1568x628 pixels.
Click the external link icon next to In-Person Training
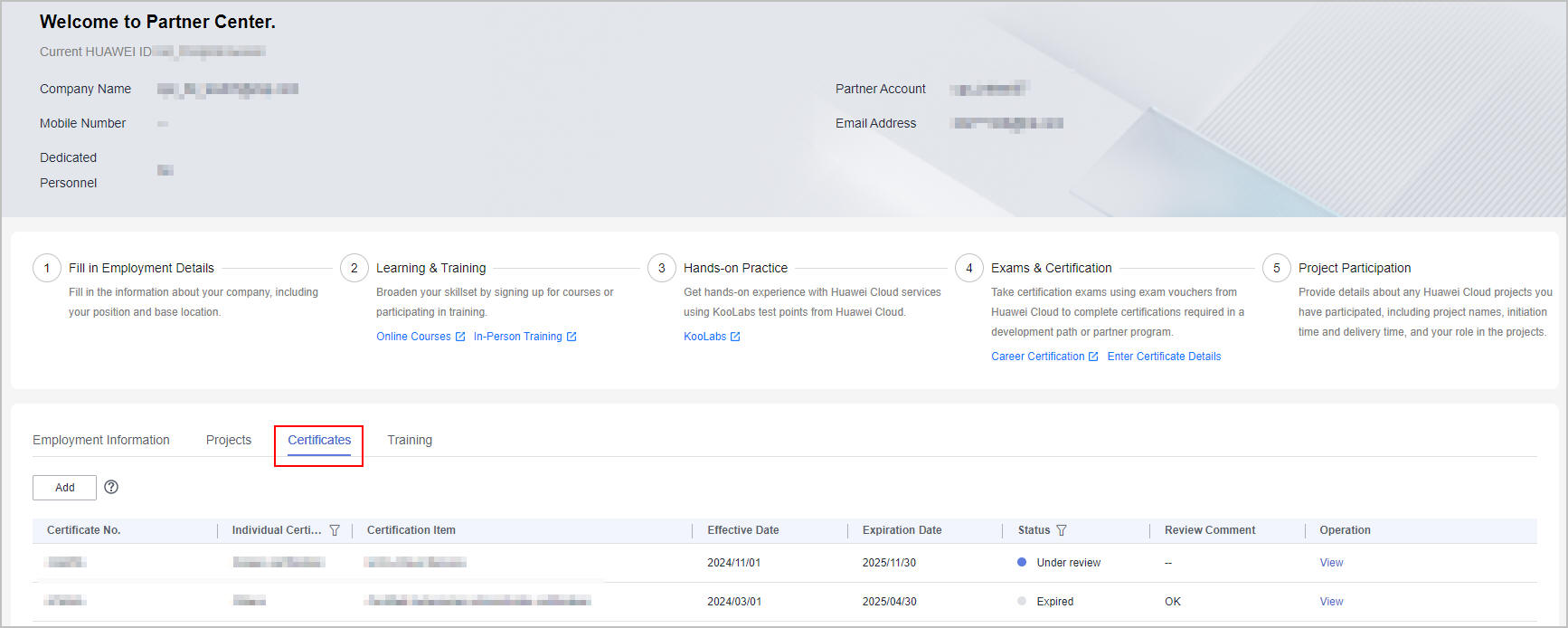click(x=571, y=337)
